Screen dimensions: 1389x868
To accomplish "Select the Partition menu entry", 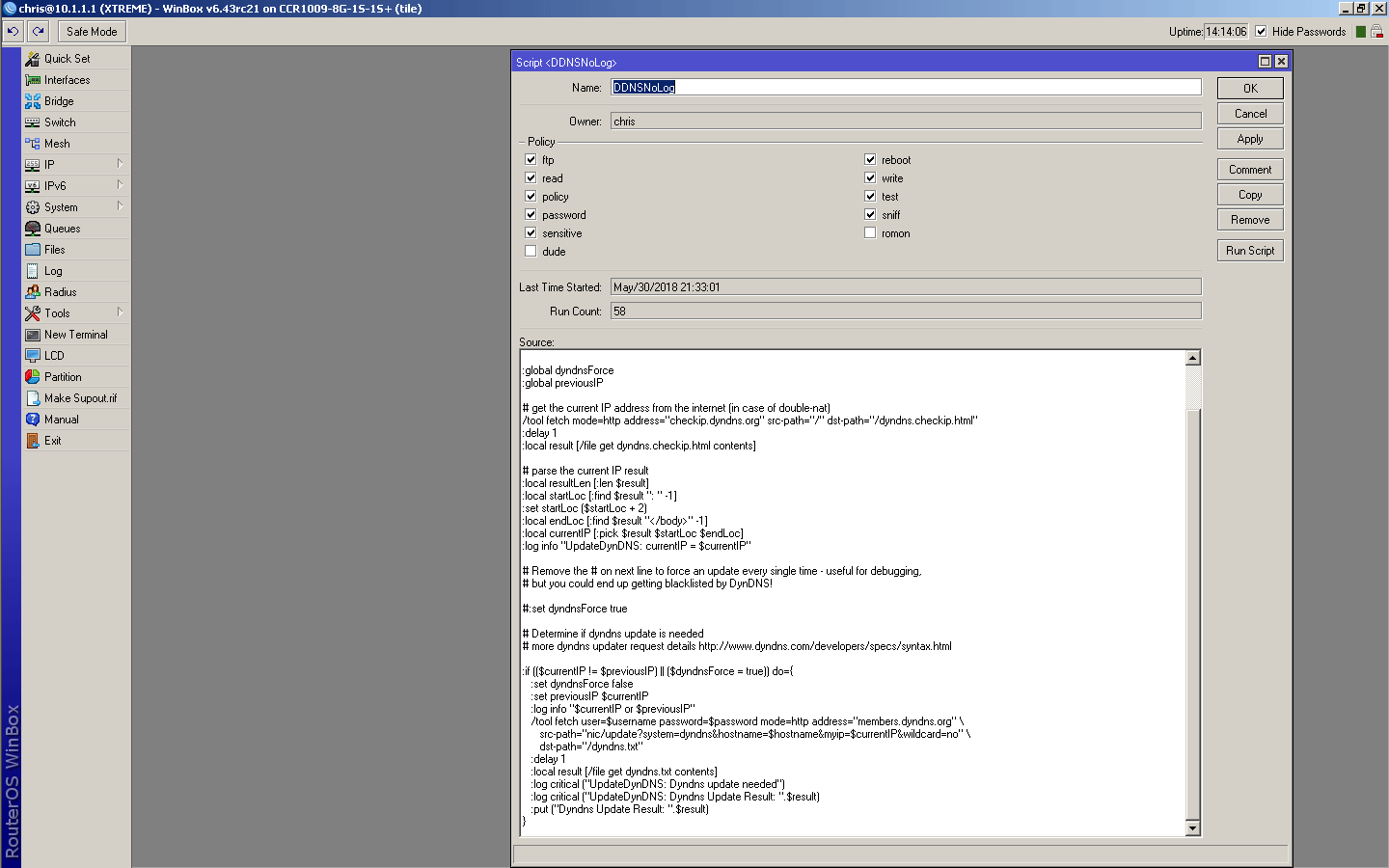I will click(x=76, y=377).
